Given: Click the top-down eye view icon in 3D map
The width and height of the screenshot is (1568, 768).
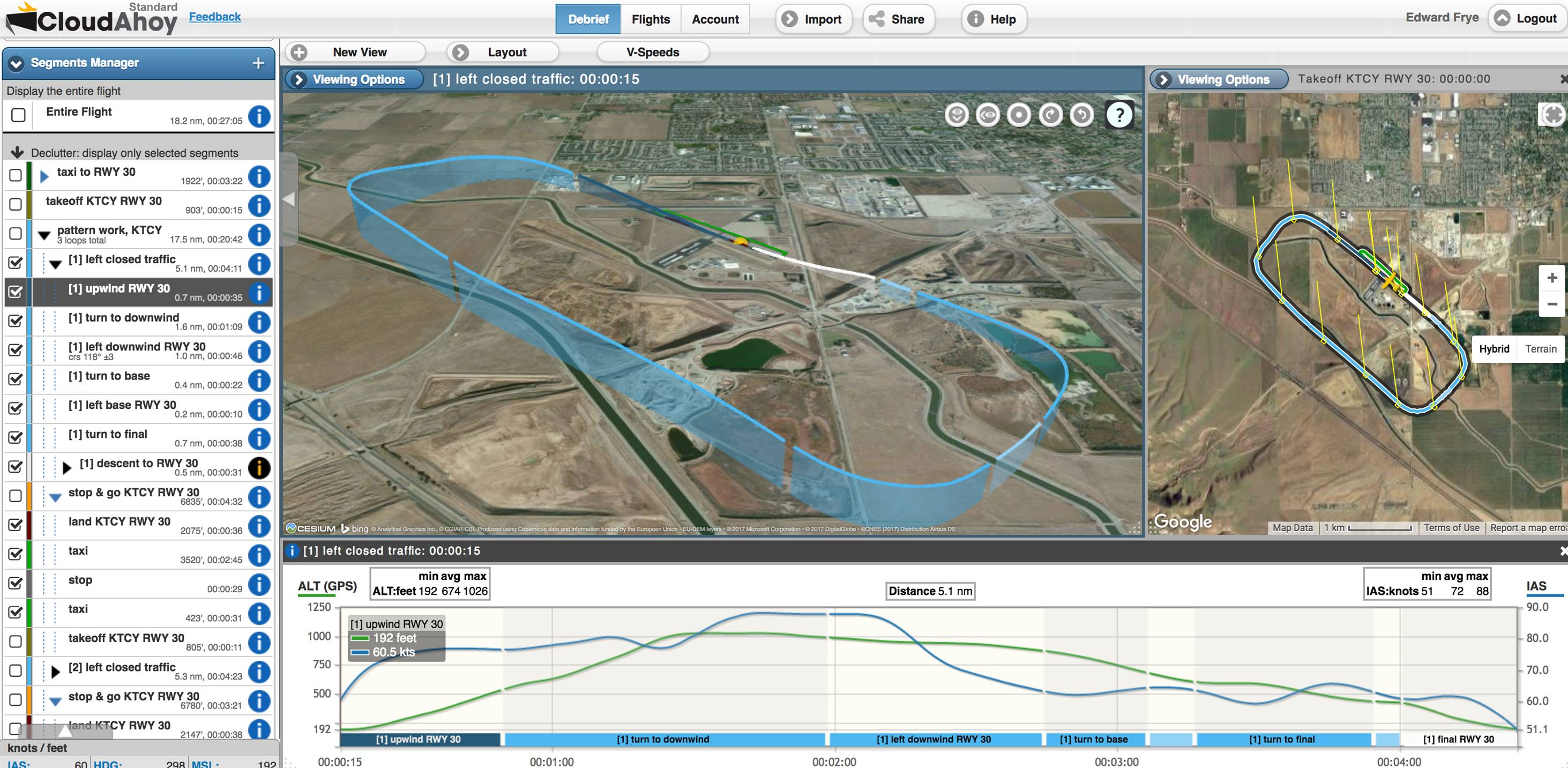Looking at the screenshot, I should coord(956,115).
